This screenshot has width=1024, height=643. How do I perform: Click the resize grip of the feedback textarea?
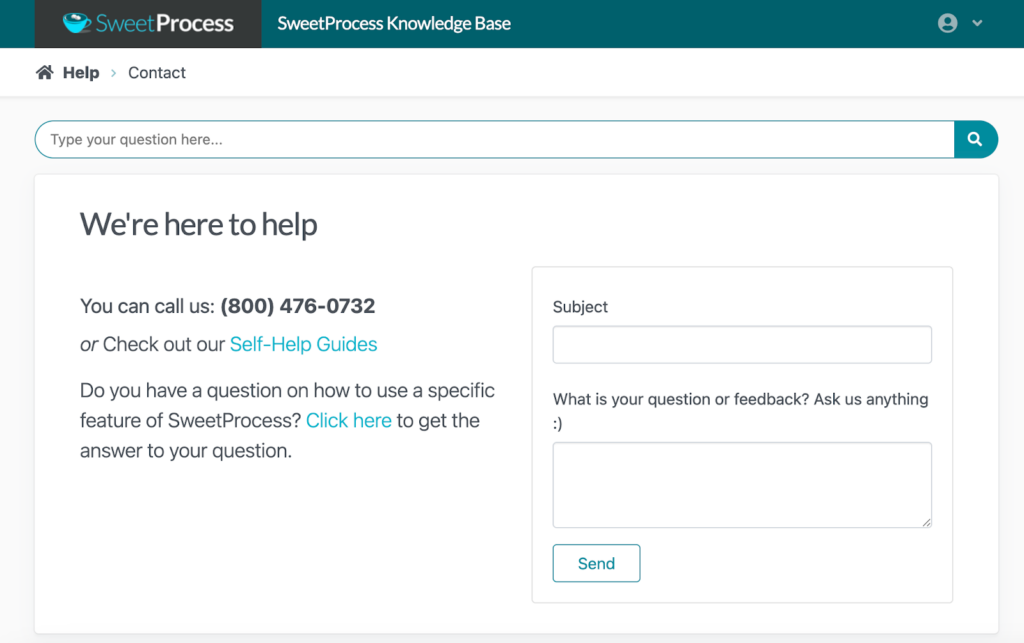coord(927,522)
